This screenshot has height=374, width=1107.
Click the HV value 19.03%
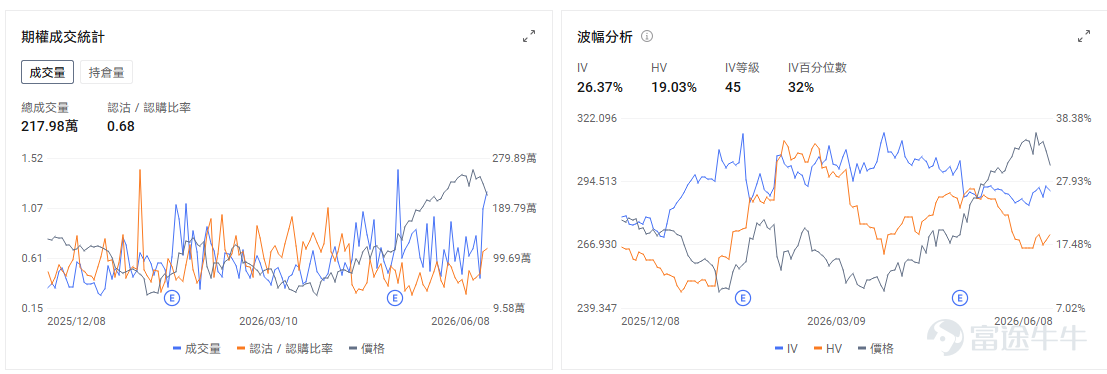point(674,88)
